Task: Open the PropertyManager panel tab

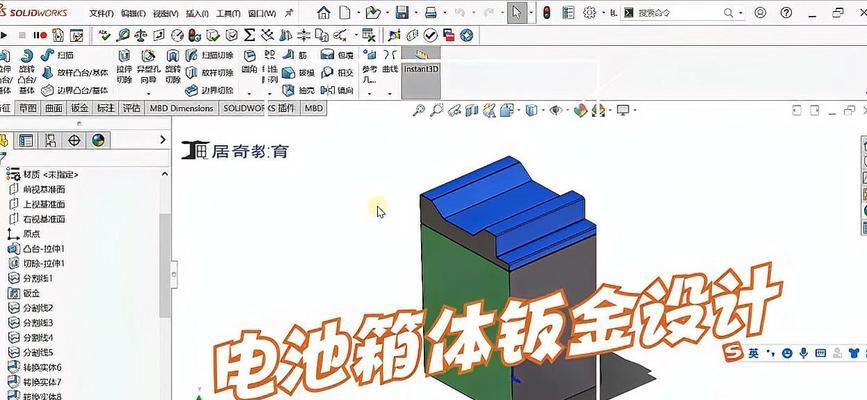Action: [25, 141]
